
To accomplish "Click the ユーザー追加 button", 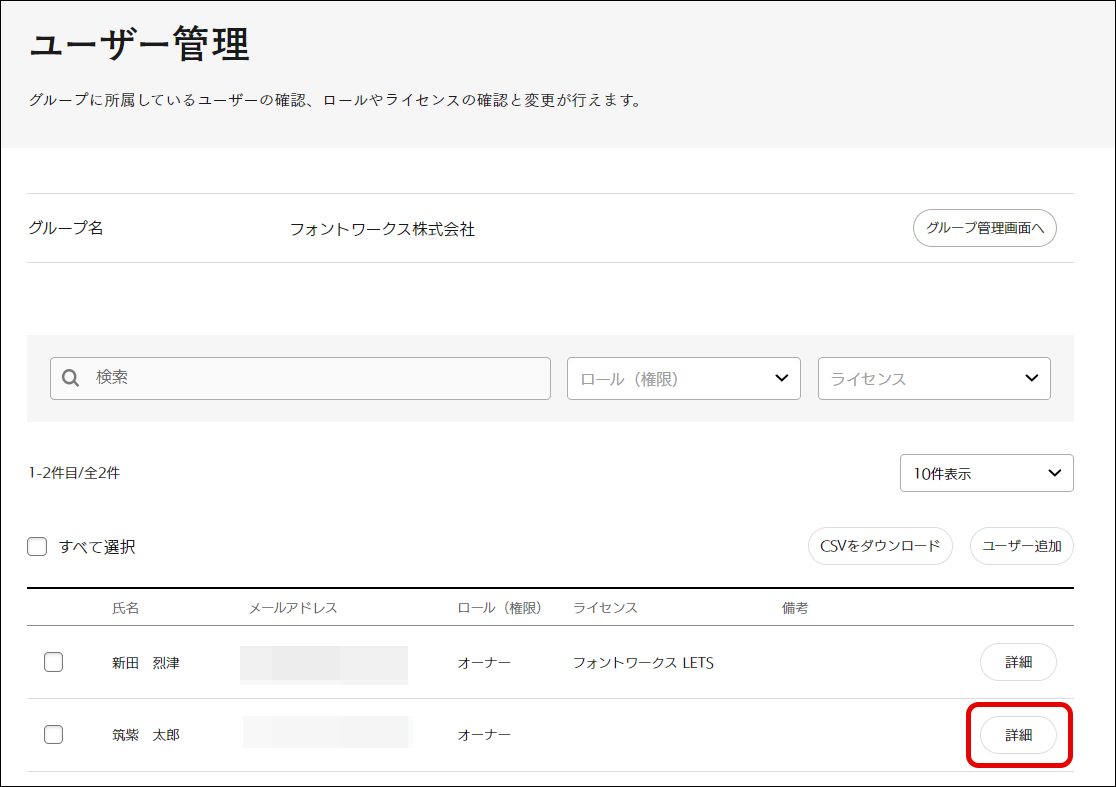I will click(x=1021, y=546).
